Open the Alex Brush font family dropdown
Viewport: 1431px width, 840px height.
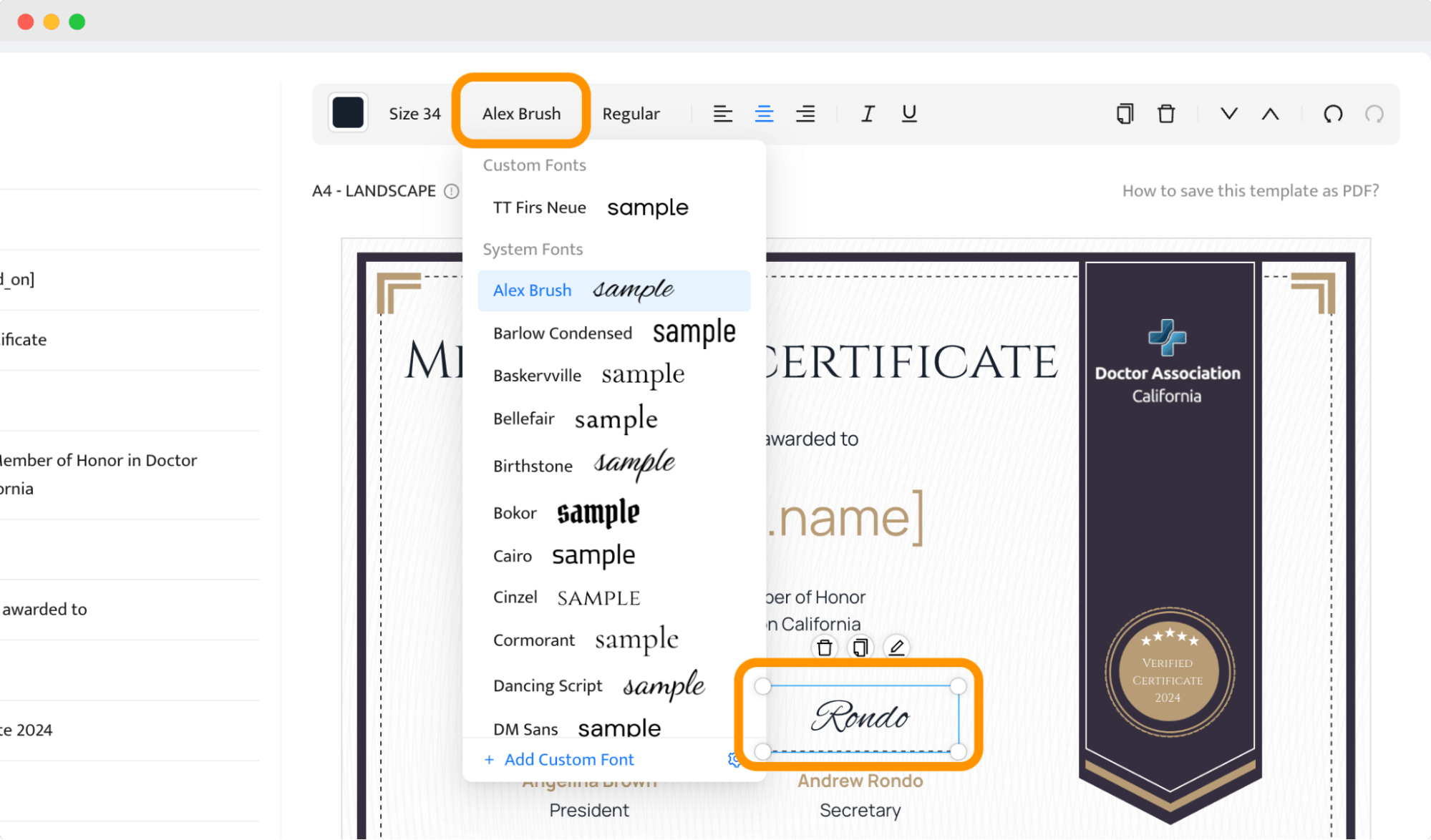tap(521, 114)
